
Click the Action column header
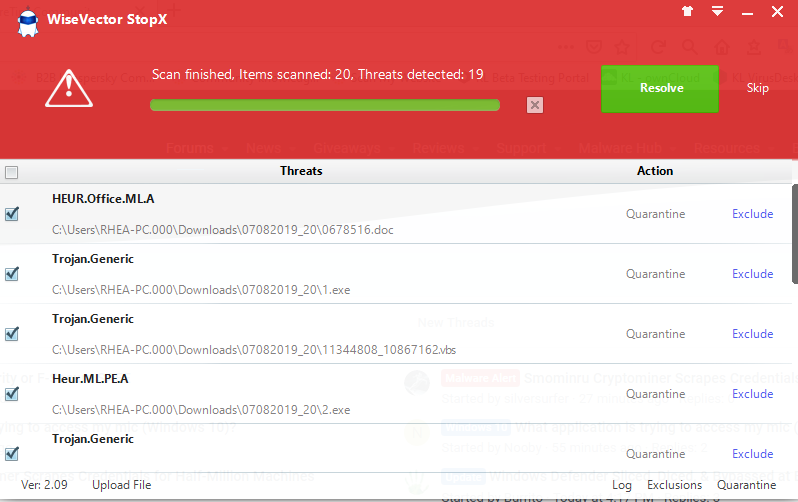point(654,171)
